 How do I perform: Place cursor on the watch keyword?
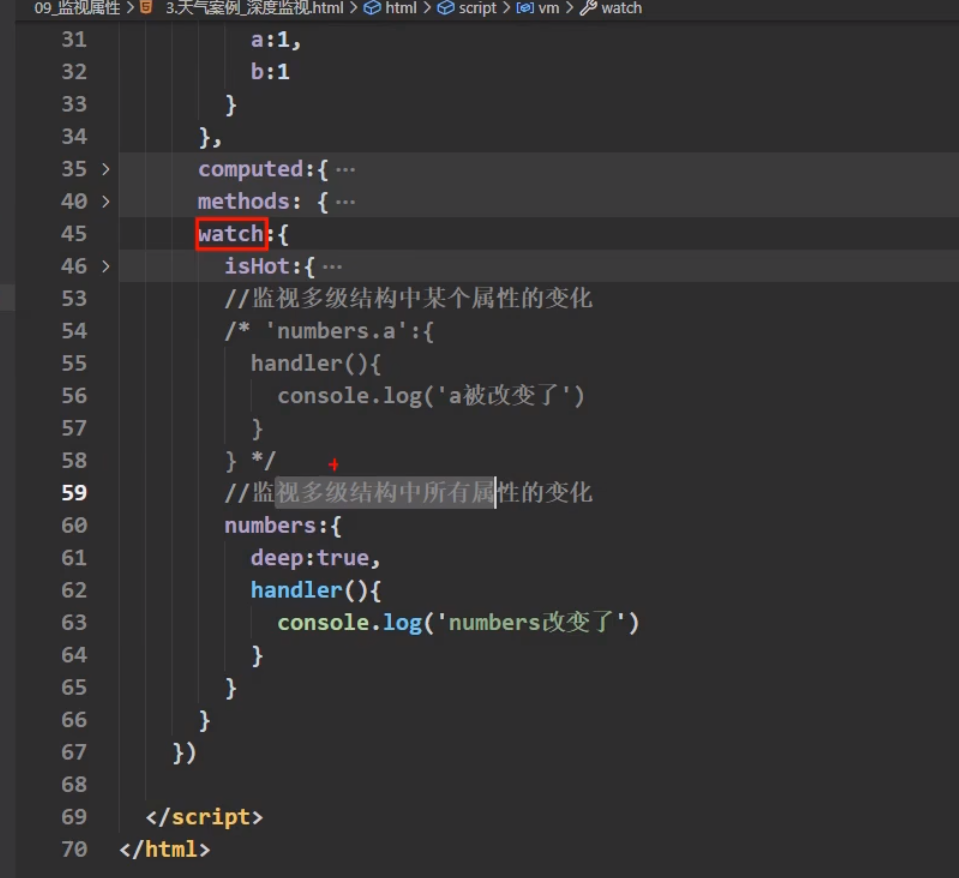pyautogui.click(x=231, y=234)
